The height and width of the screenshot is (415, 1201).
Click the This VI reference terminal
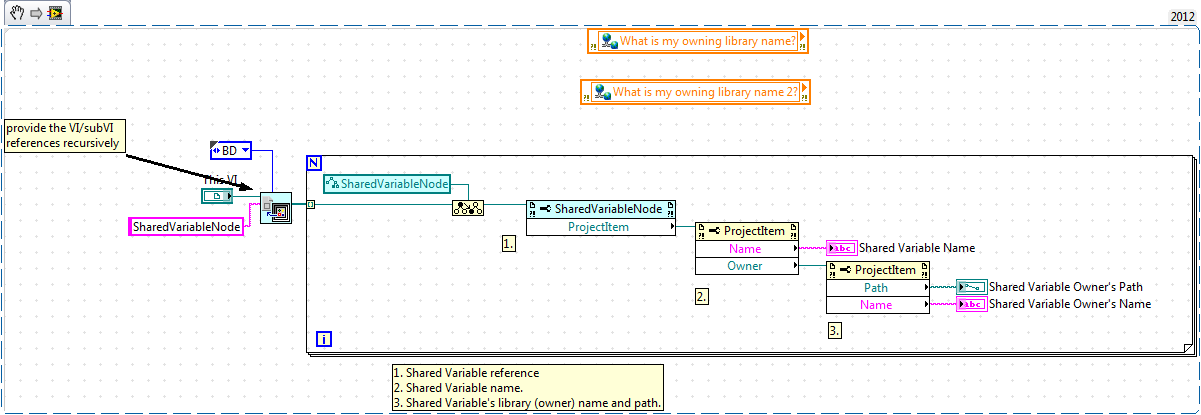coord(217,197)
